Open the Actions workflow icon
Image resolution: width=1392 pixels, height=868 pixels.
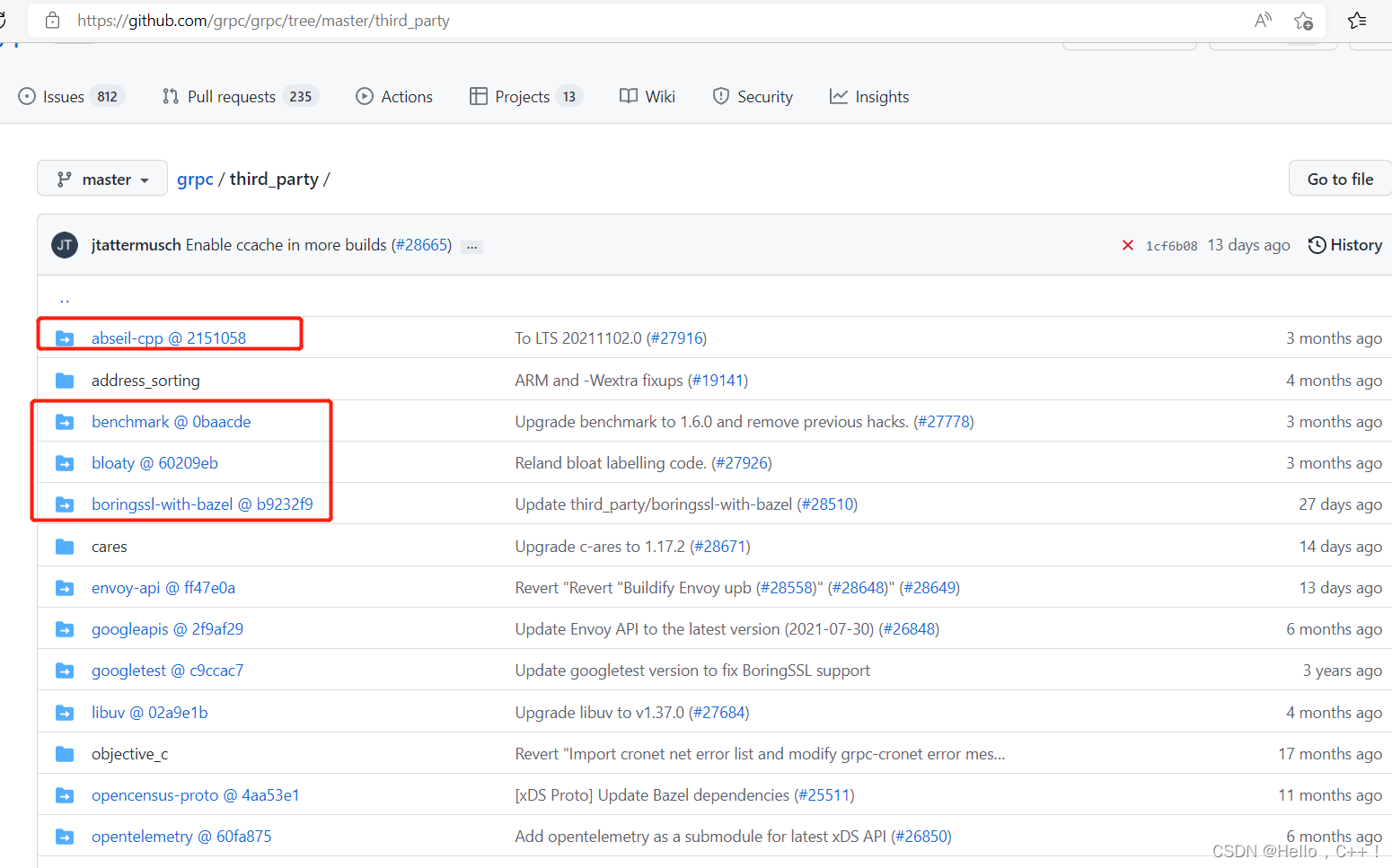point(365,96)
